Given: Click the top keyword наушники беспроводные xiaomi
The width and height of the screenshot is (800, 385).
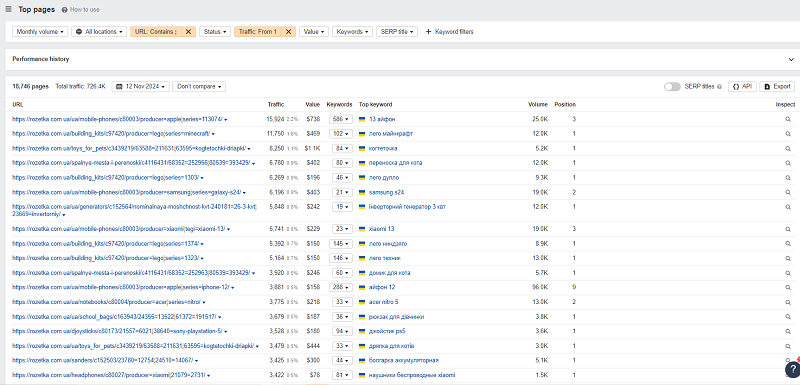Looking at the screenshot, I should tap(411, 375).
